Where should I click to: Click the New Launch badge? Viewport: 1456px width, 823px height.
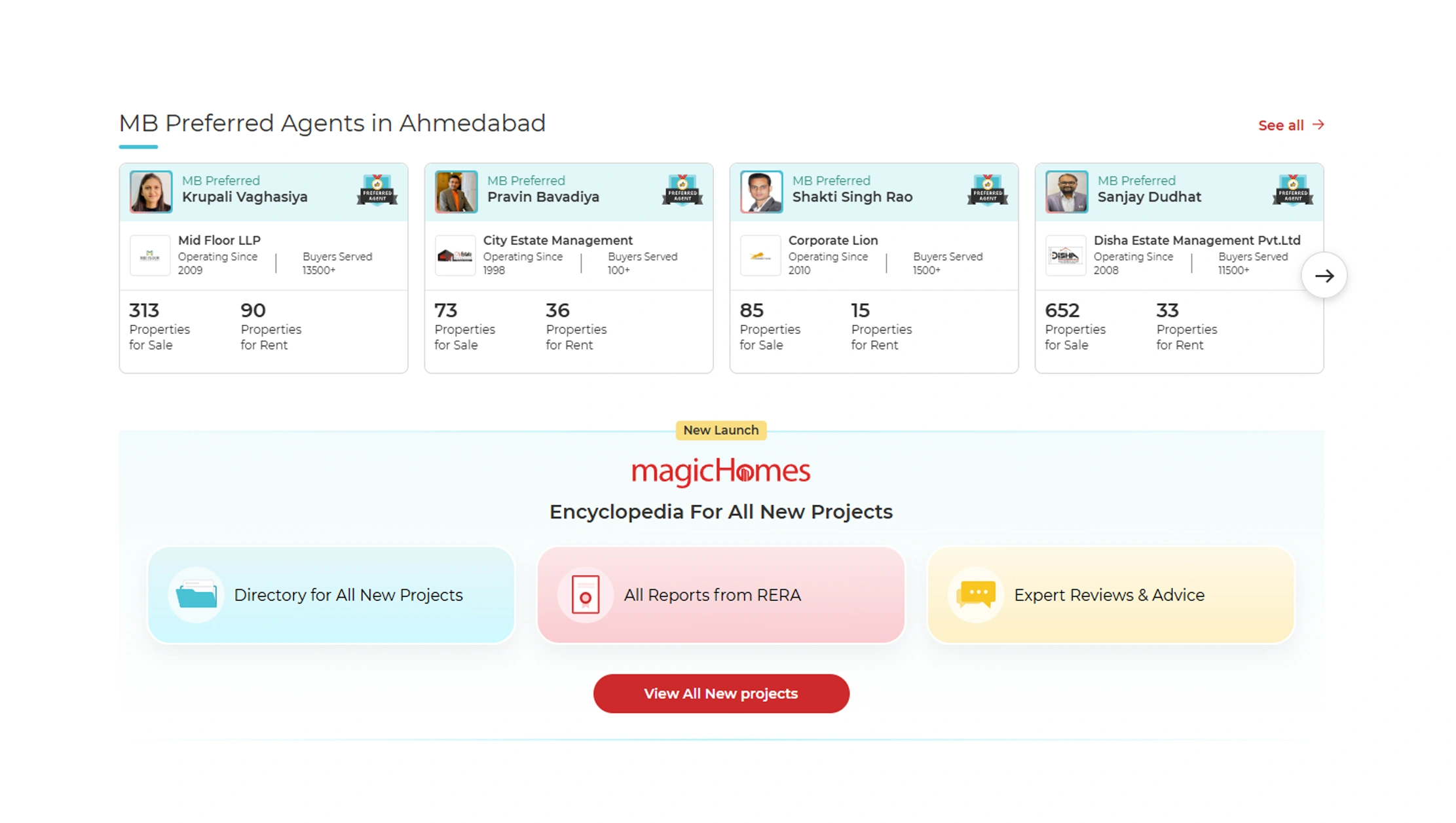pos(720,430)
